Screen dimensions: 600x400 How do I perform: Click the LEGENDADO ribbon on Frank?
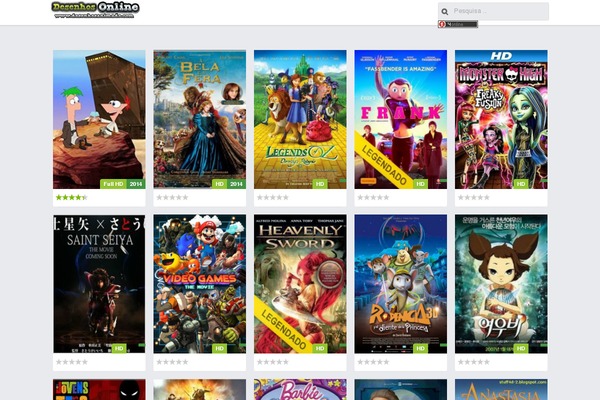pos(383,164)
